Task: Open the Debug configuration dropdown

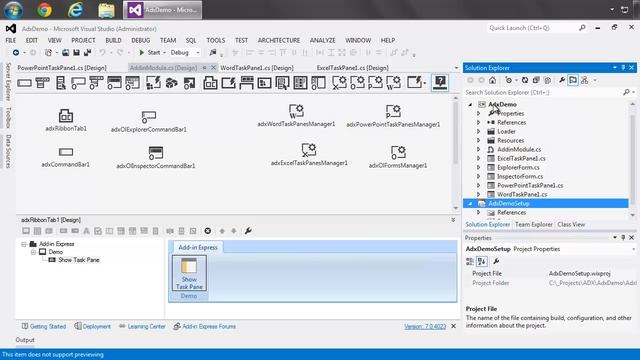Action: point(198,53)
